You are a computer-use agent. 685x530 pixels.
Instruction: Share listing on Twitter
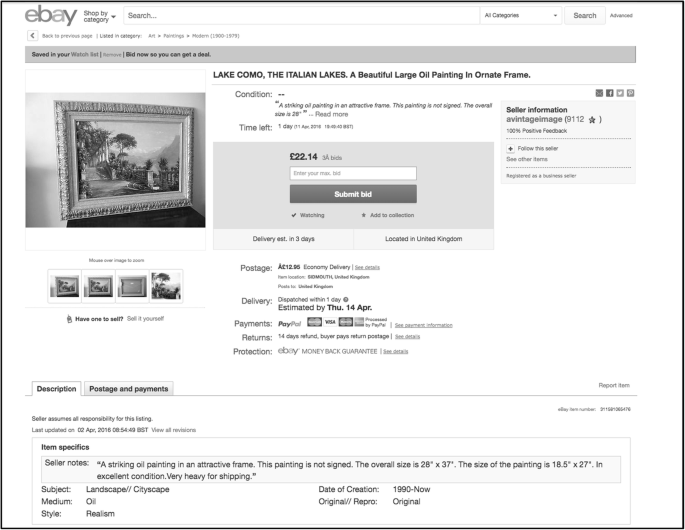point(620,93)
